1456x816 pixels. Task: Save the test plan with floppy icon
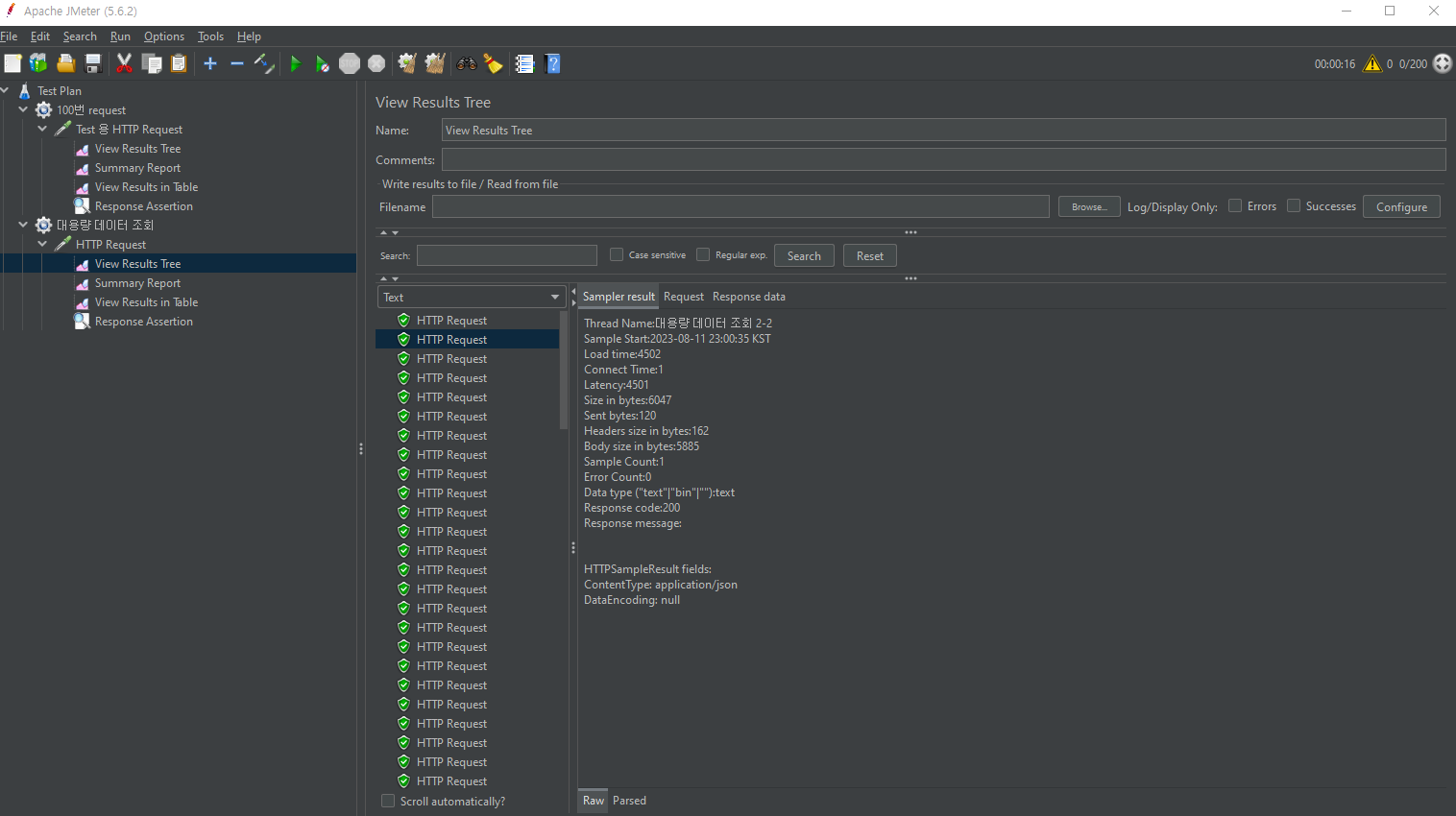[x=93, y=63]
